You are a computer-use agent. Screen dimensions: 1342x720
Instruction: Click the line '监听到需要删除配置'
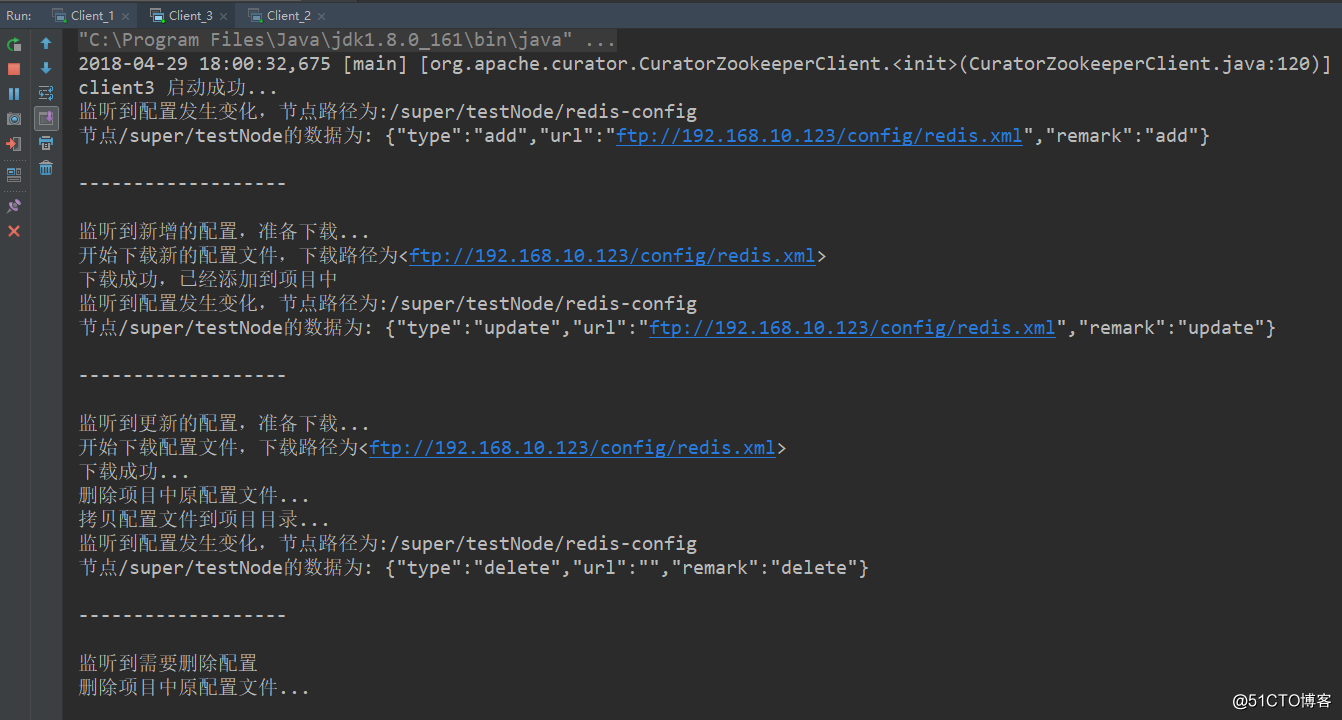pos(168,664)
